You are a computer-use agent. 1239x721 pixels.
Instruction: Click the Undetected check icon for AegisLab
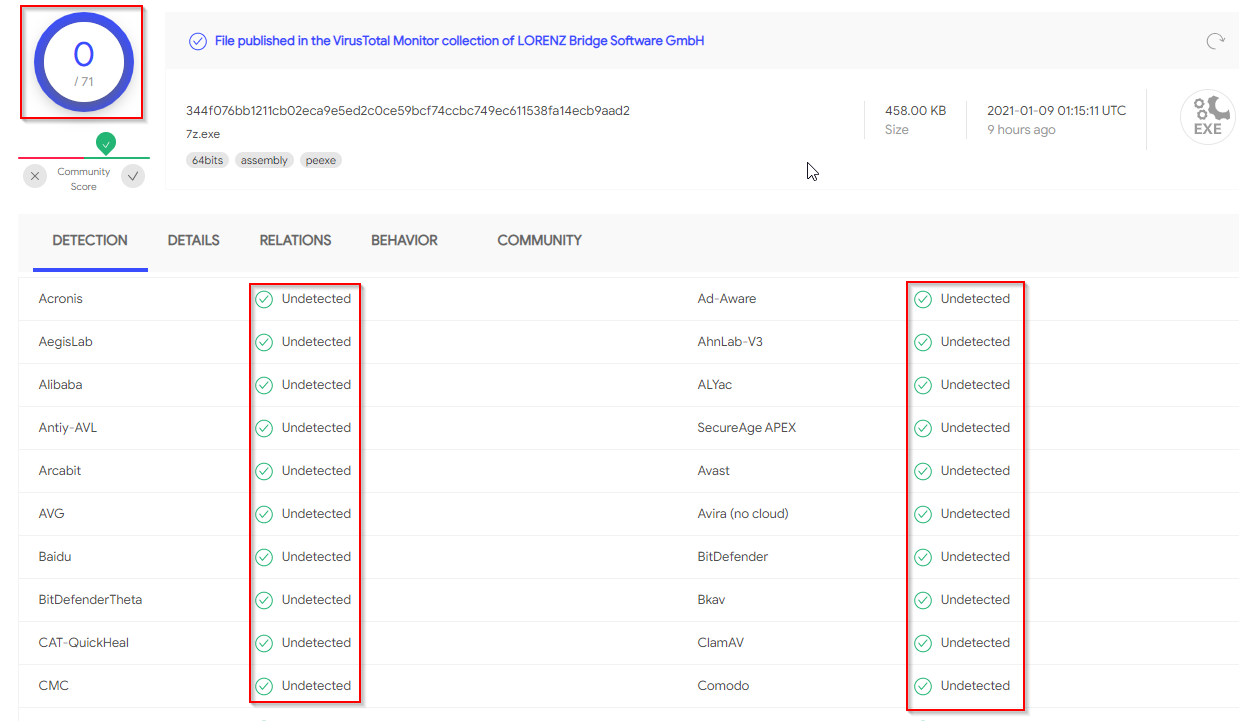click(264, 342)
